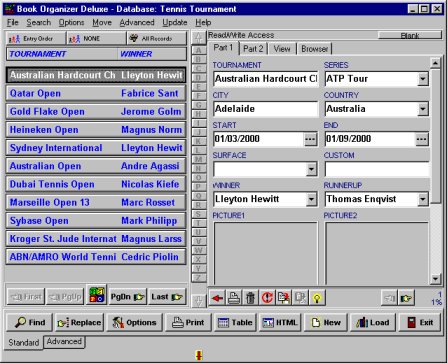This screenshot has height=363, width=447.
Task: Click into the TOURNAMENT input field
Action: (x=266, y=79)
